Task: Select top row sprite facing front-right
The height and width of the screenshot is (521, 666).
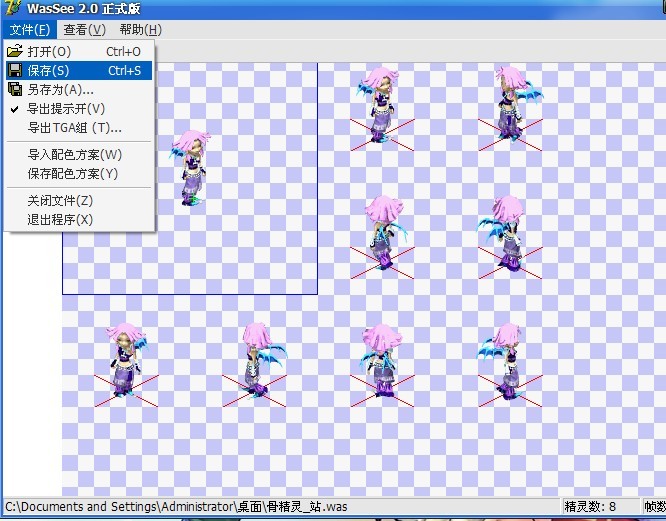Action: (x=380, y=104)
